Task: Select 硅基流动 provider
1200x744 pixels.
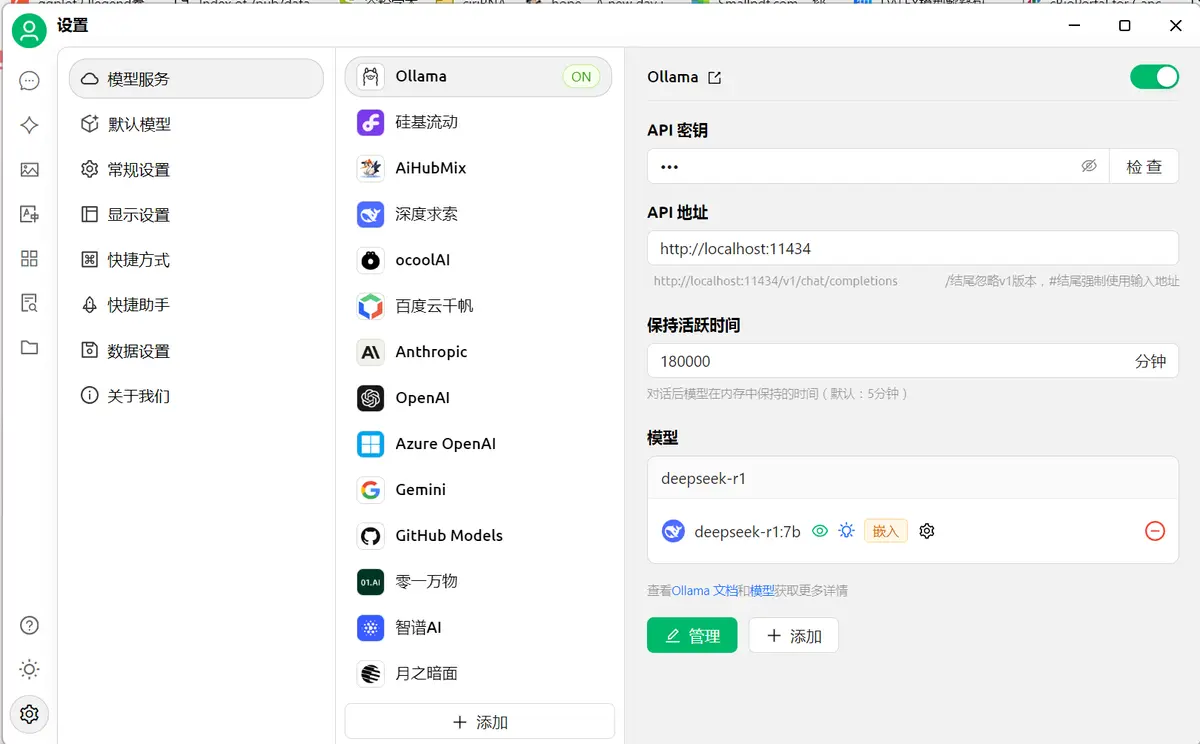Action: 478,122
